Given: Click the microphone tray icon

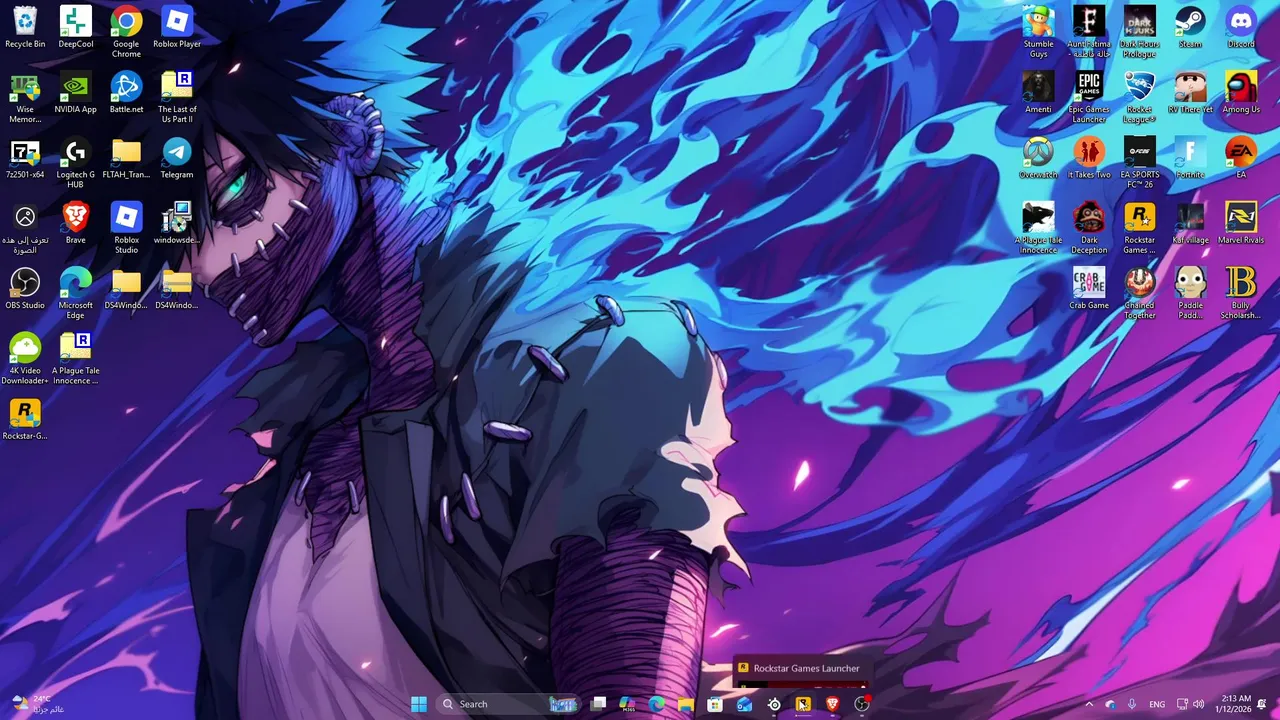Looking at the screenshot, I should pyautogui.click(x=1132, y=704).
